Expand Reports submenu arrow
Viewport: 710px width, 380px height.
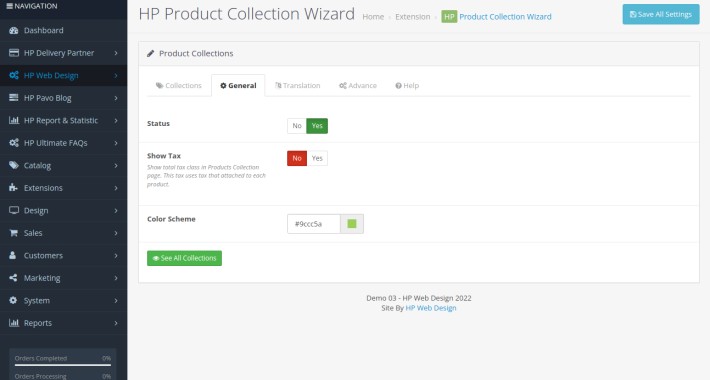coord(116,323)
